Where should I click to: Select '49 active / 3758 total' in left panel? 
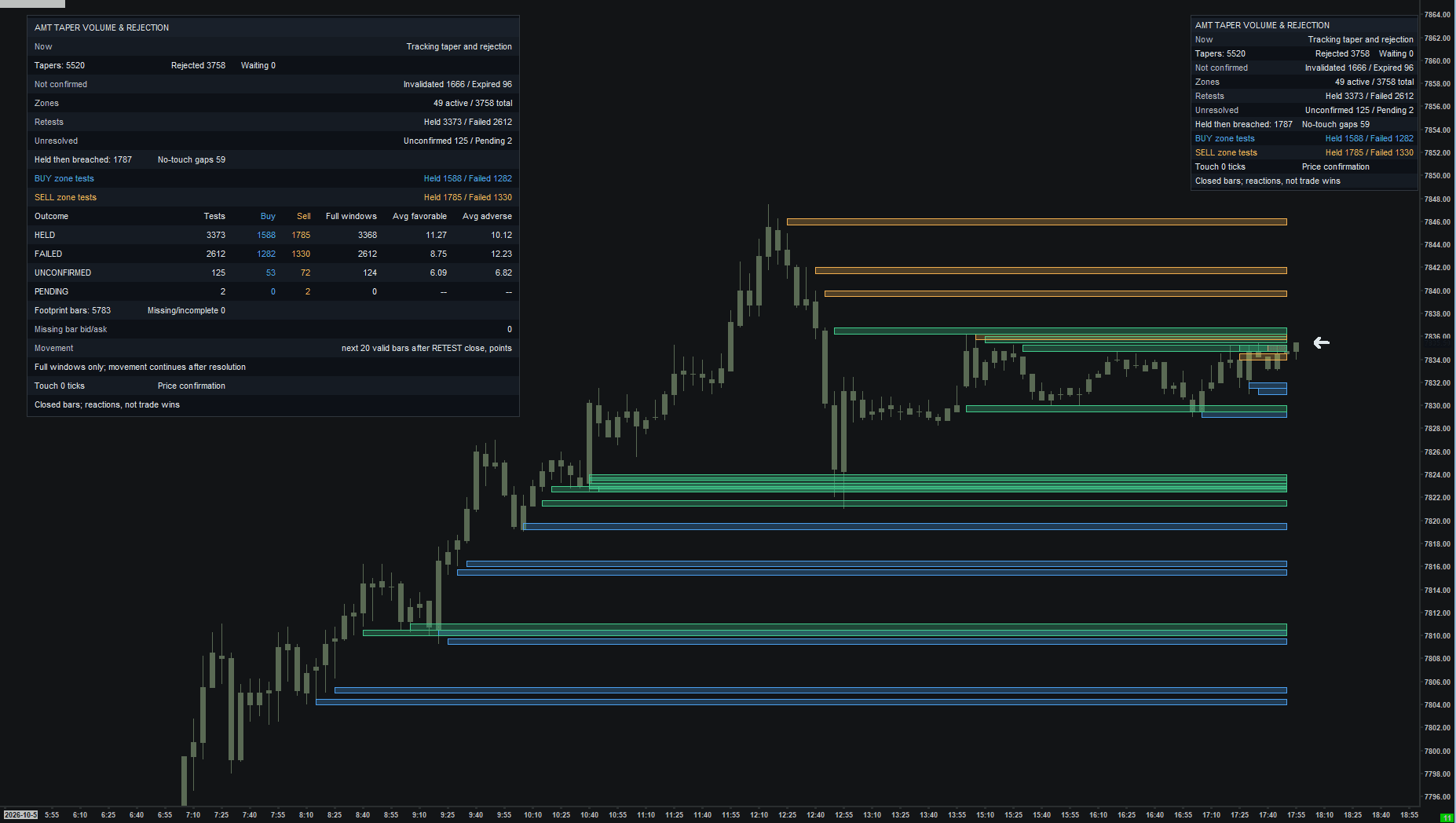pyautogui.click(x=473, y=103)
